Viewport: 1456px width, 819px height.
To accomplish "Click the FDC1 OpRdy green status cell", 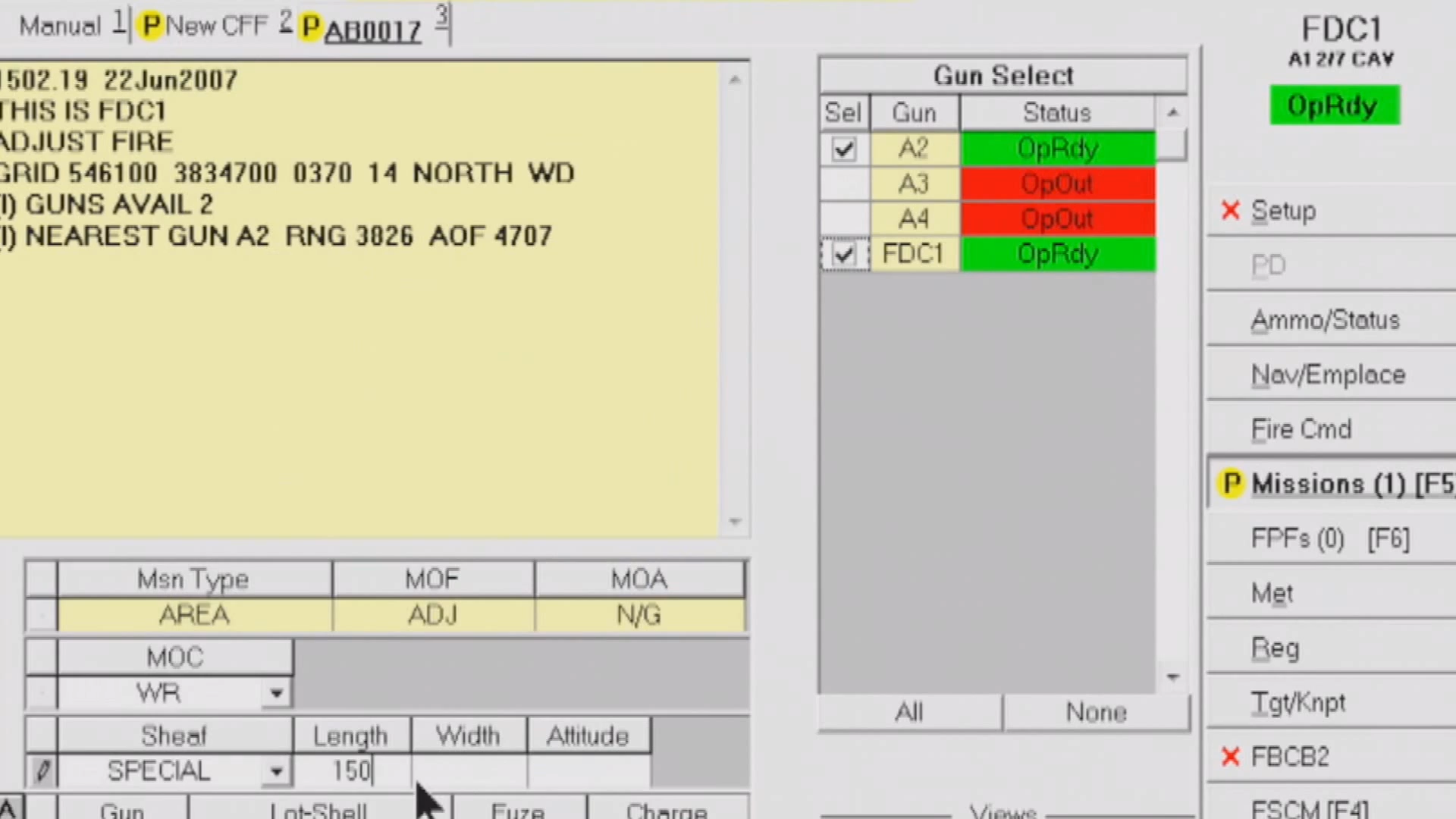I will coord(1058,254).
